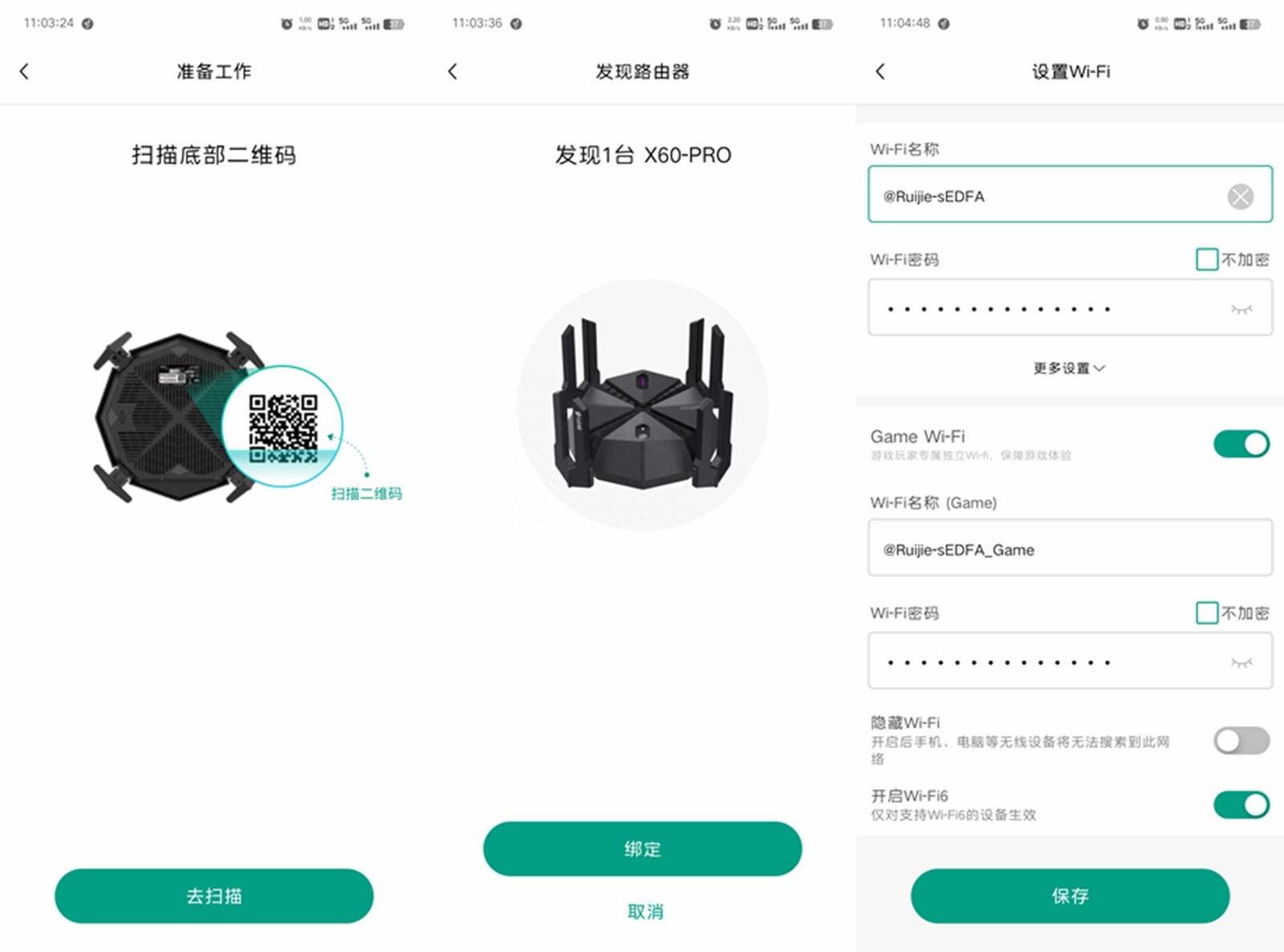Screen dimensions: 1284x952
Task: Reveal the Game Wi-Fi password with the eye icon
Action: click(x=1241, y=662)
